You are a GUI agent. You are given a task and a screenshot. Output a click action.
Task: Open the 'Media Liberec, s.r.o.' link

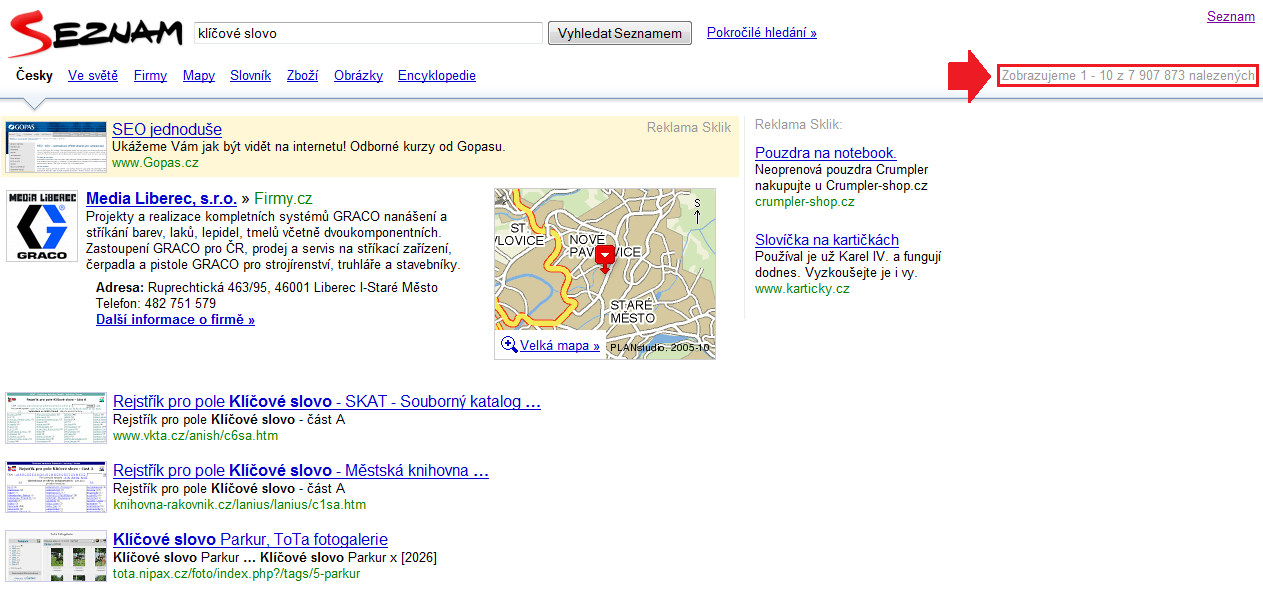(162, 198)
